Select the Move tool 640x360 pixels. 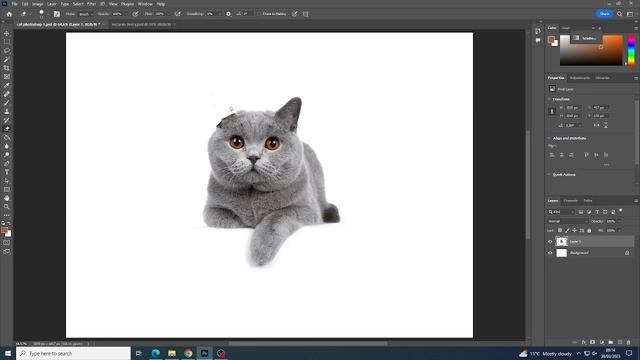coord(7,33)
